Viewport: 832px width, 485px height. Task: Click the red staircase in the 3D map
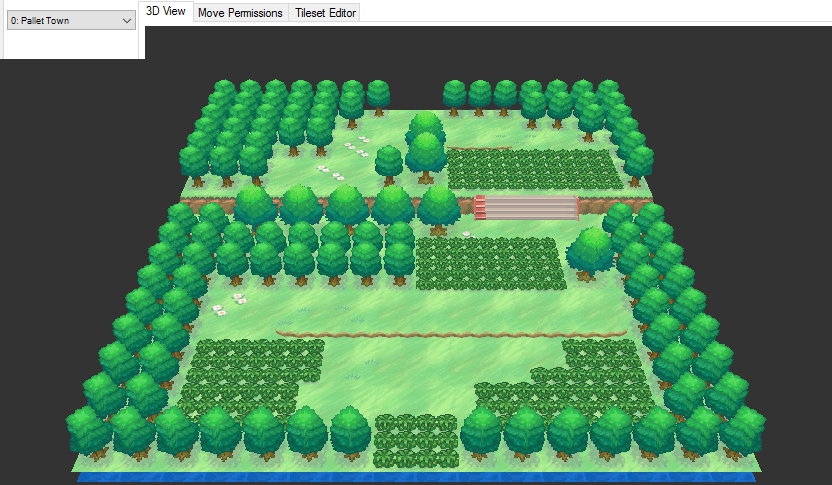[x=526, y=207]
